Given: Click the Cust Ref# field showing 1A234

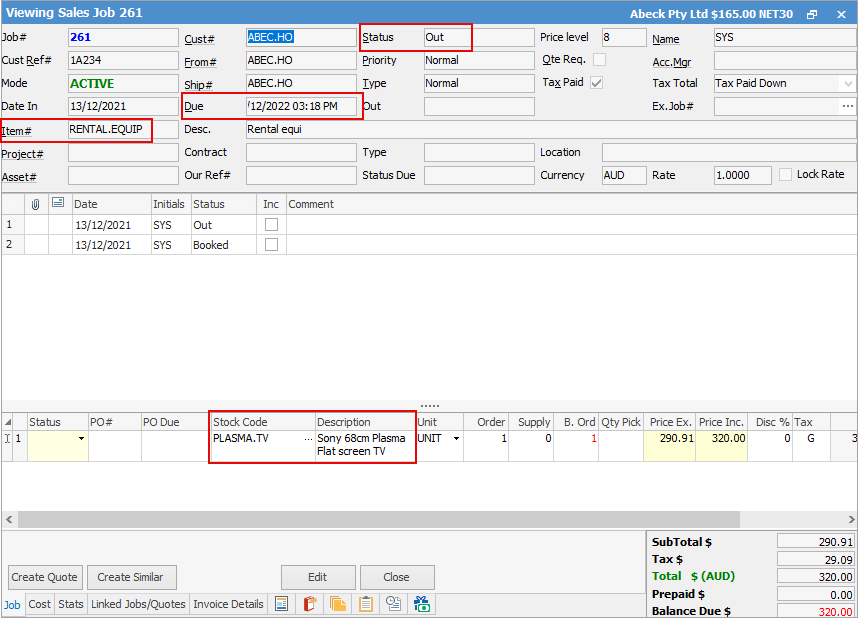Looking at the screenshot, I should pos(123,60).
